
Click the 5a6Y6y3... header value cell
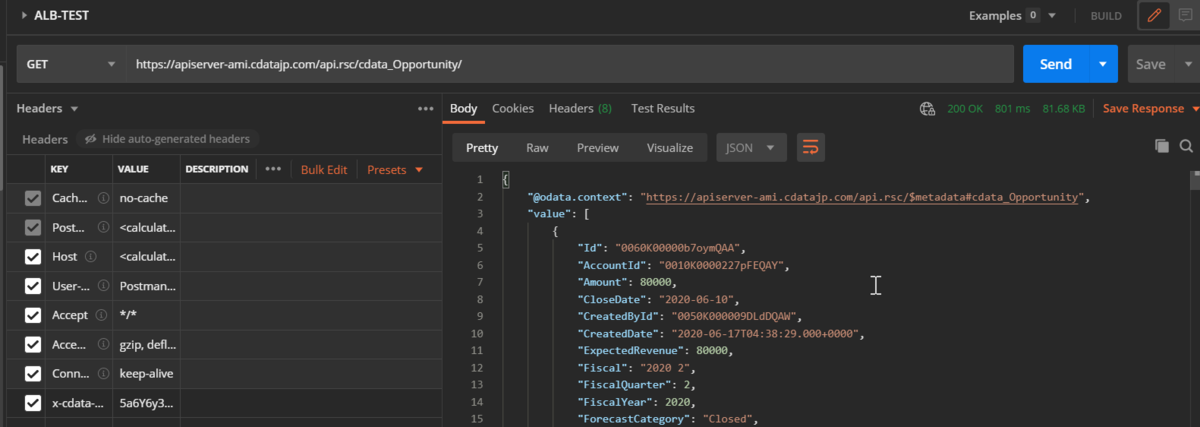click(146, 405)
